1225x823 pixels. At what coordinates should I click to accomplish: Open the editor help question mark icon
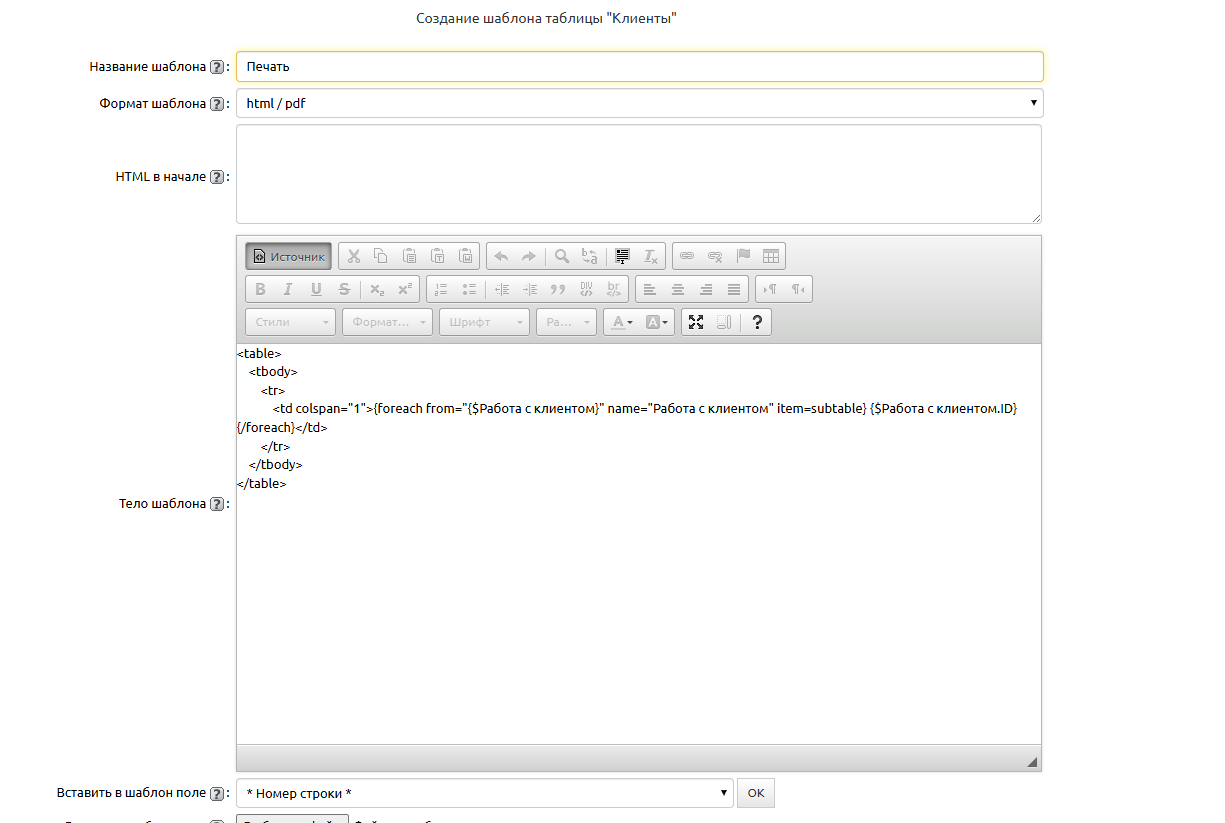tap(757, 322)
